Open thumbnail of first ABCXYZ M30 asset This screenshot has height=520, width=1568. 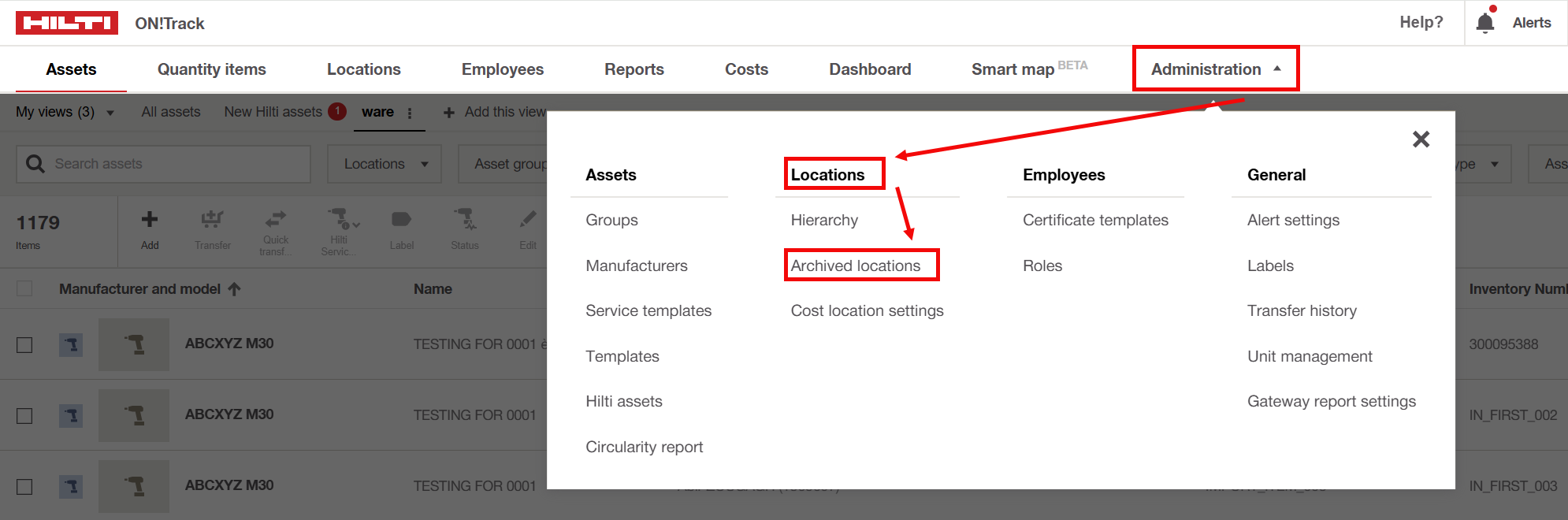pos(134,344)
